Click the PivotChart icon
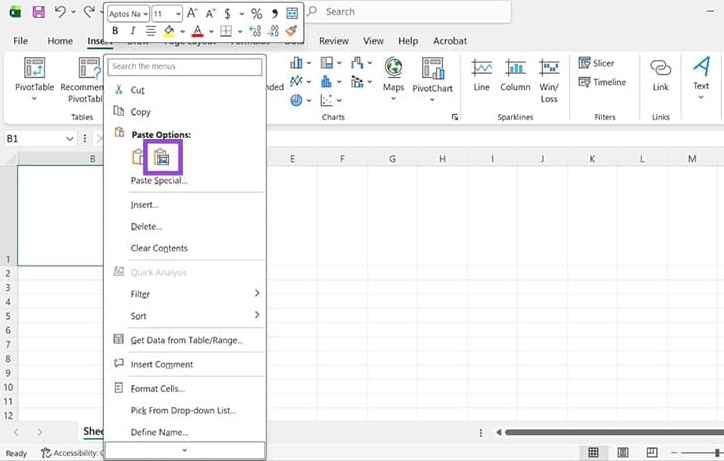 click(x=433, y=68)
